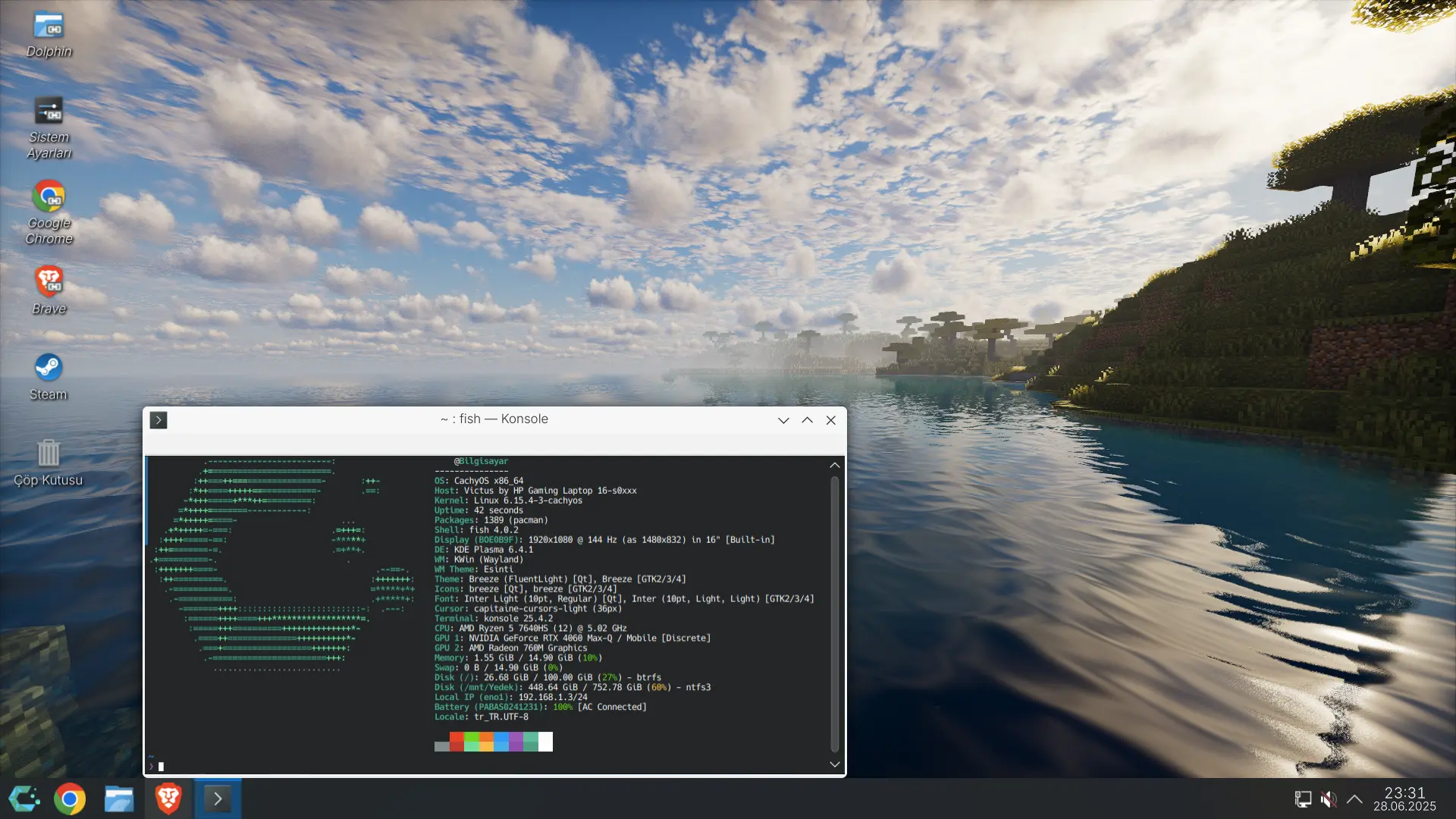Click the 'Swap: 0 B / 14.90 GiB' line

click(498, 668)
